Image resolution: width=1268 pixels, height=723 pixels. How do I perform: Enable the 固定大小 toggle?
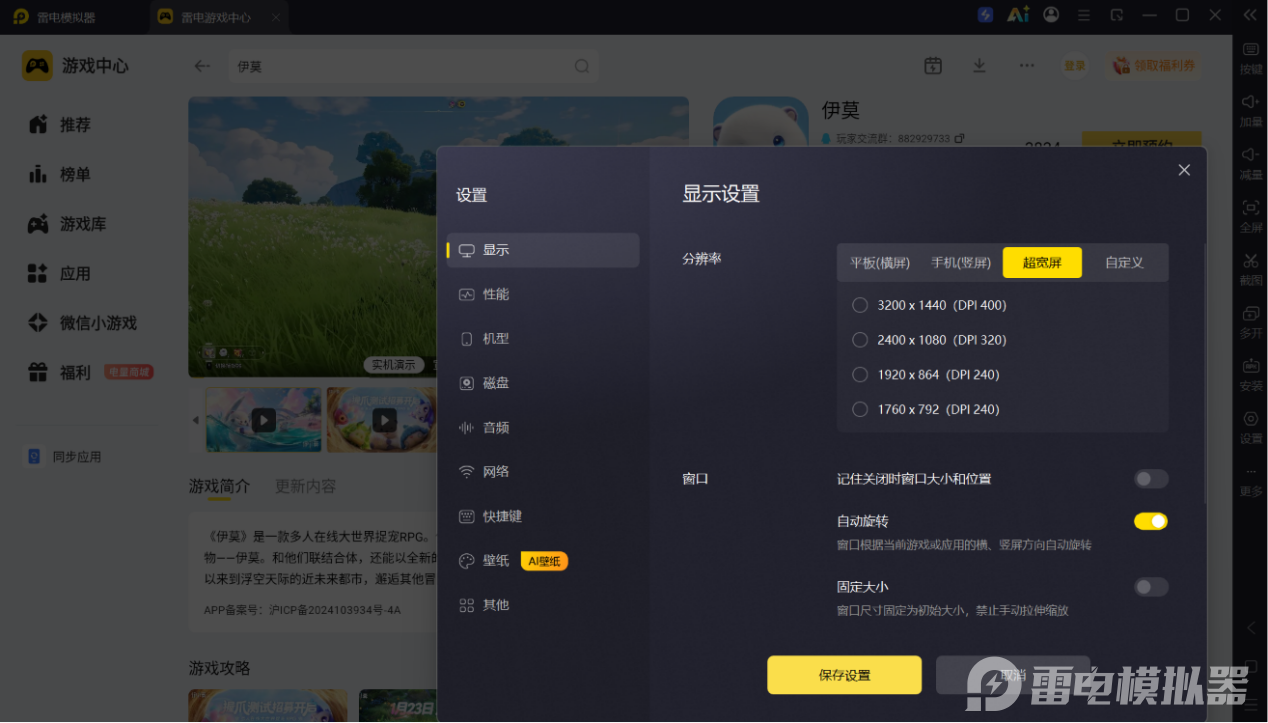coord(1151,587)
